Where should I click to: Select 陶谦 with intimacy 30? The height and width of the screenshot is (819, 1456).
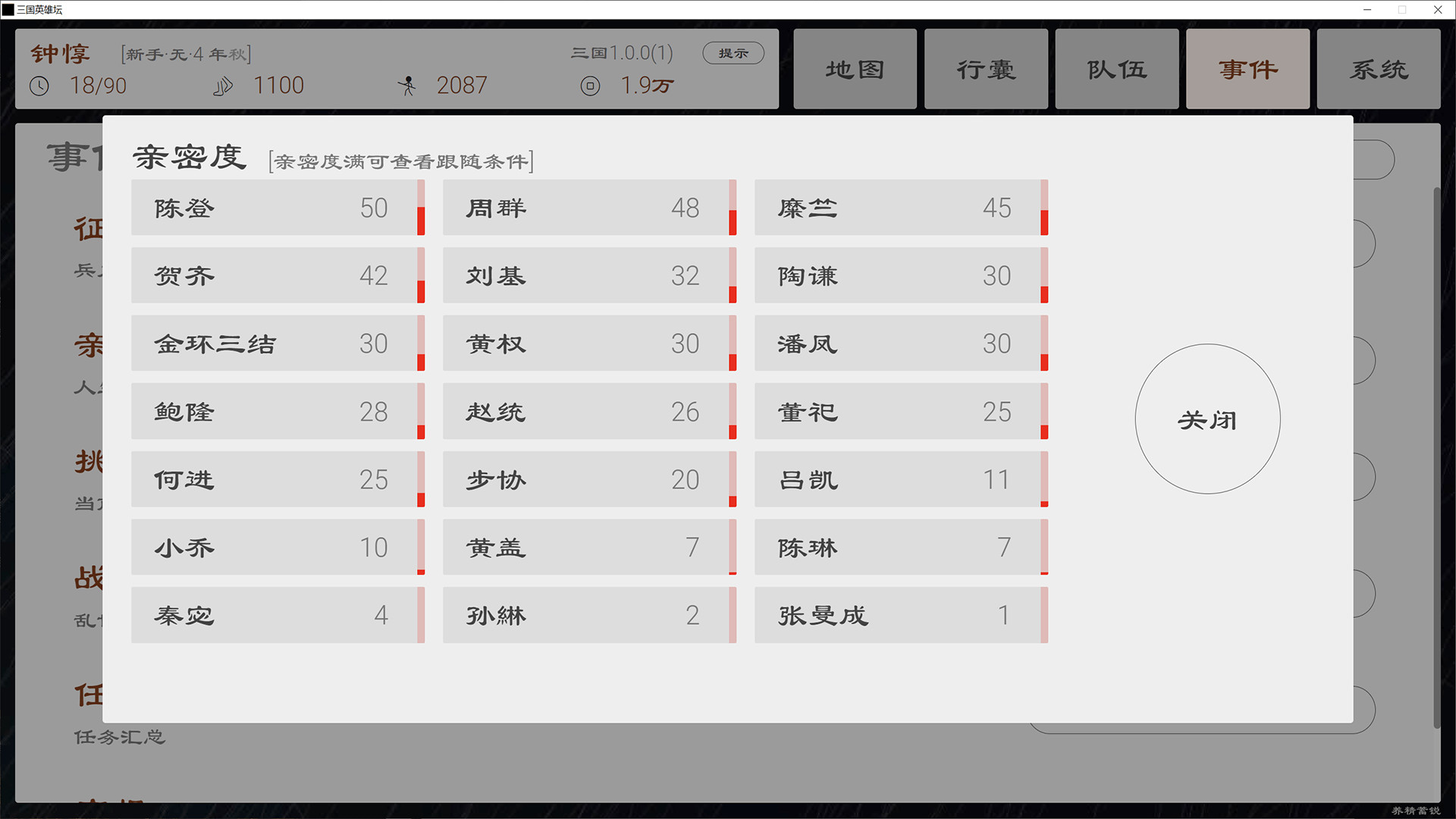coord(901,275)
